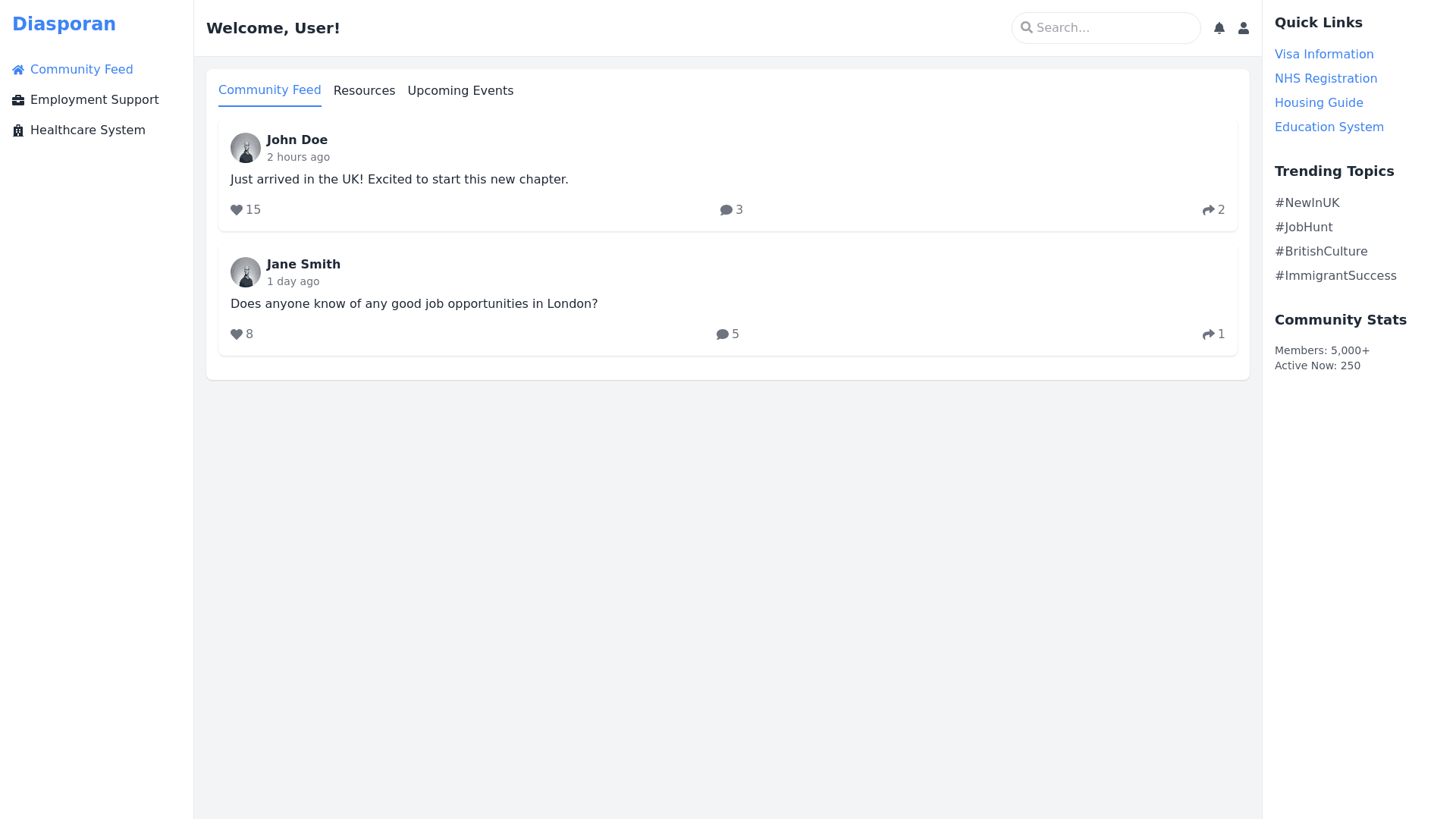Screen dimensions: 1456x819
Task: Open comments on John Doe's post
Action: click(x=726, y=210)
